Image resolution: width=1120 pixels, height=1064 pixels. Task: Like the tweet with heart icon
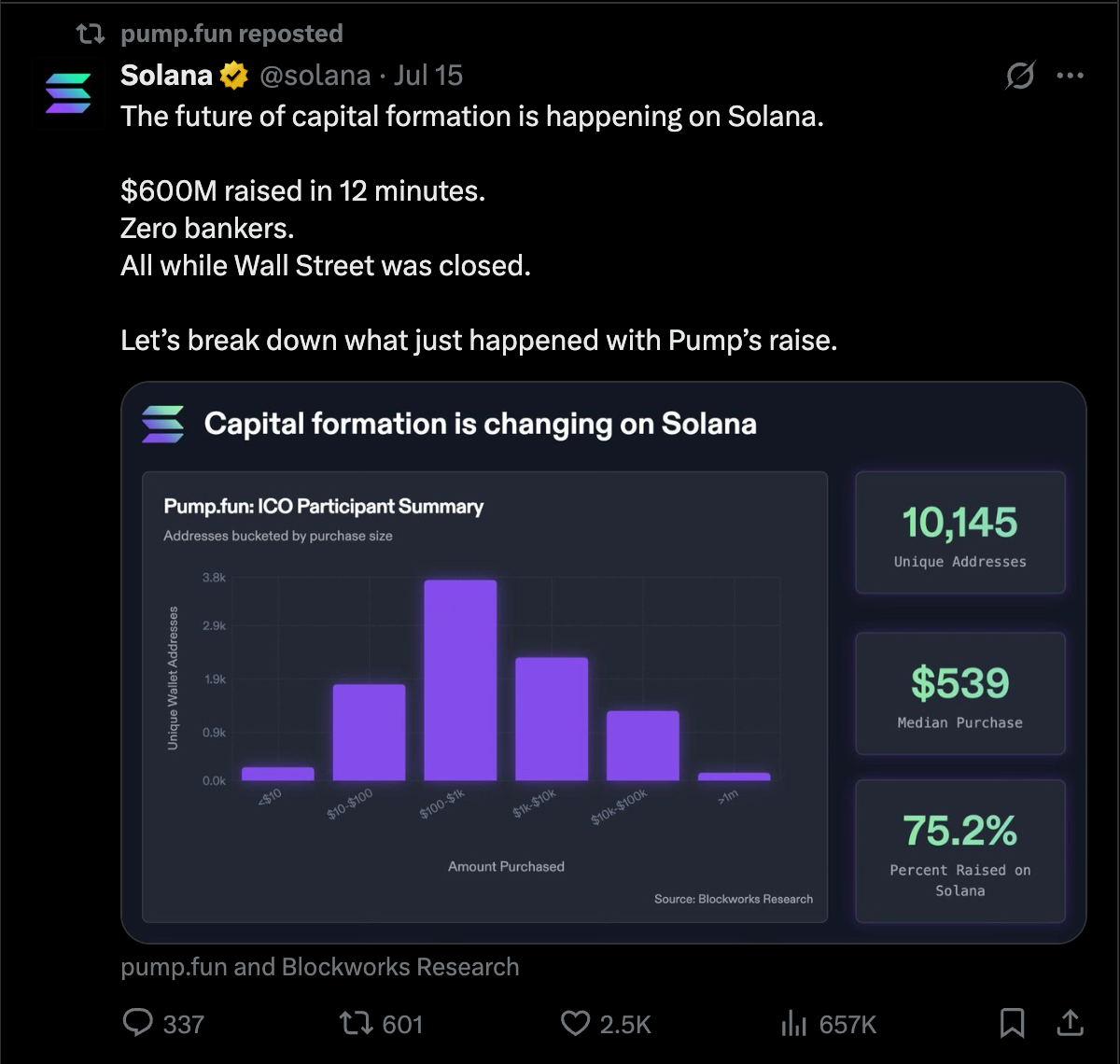coord(575,1024)
